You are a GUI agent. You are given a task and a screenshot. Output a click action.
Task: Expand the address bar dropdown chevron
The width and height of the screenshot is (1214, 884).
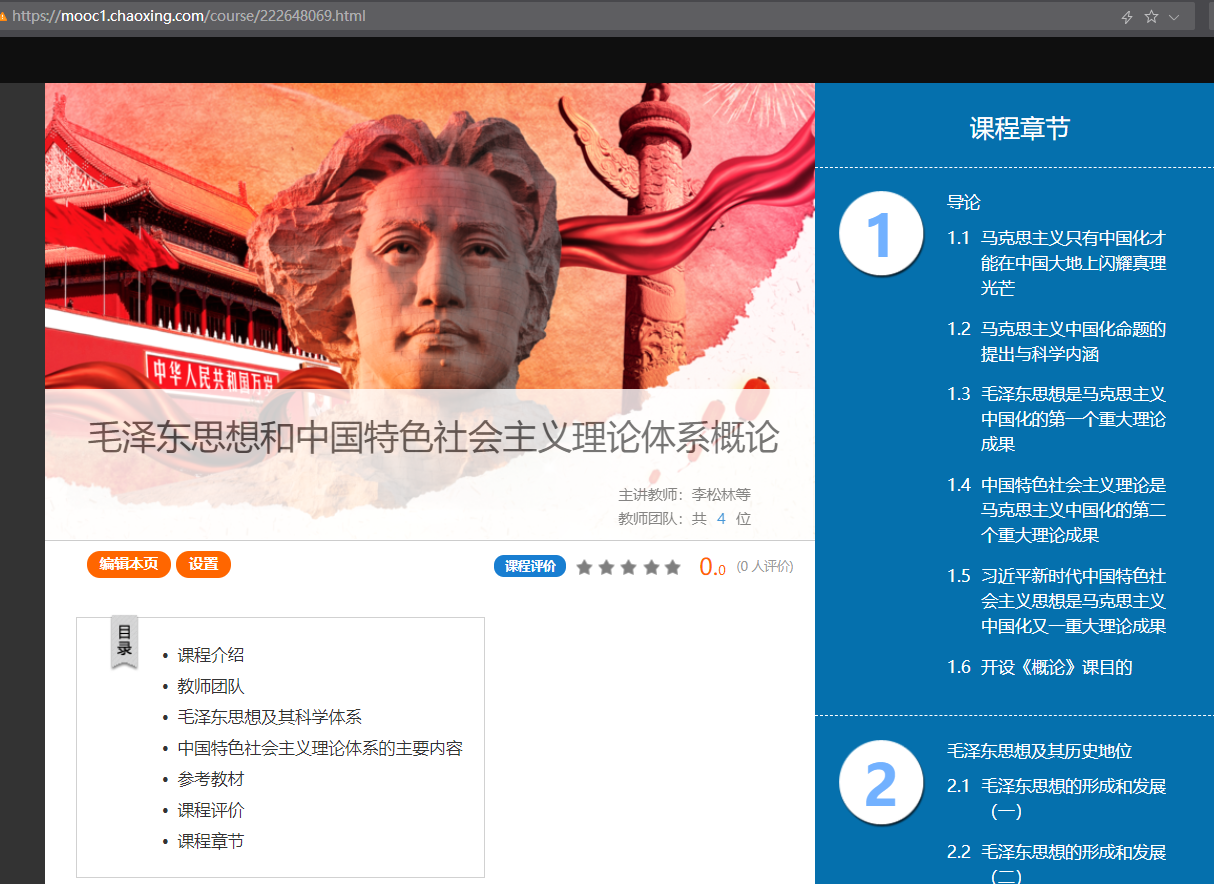click(x=1174, y=17)
